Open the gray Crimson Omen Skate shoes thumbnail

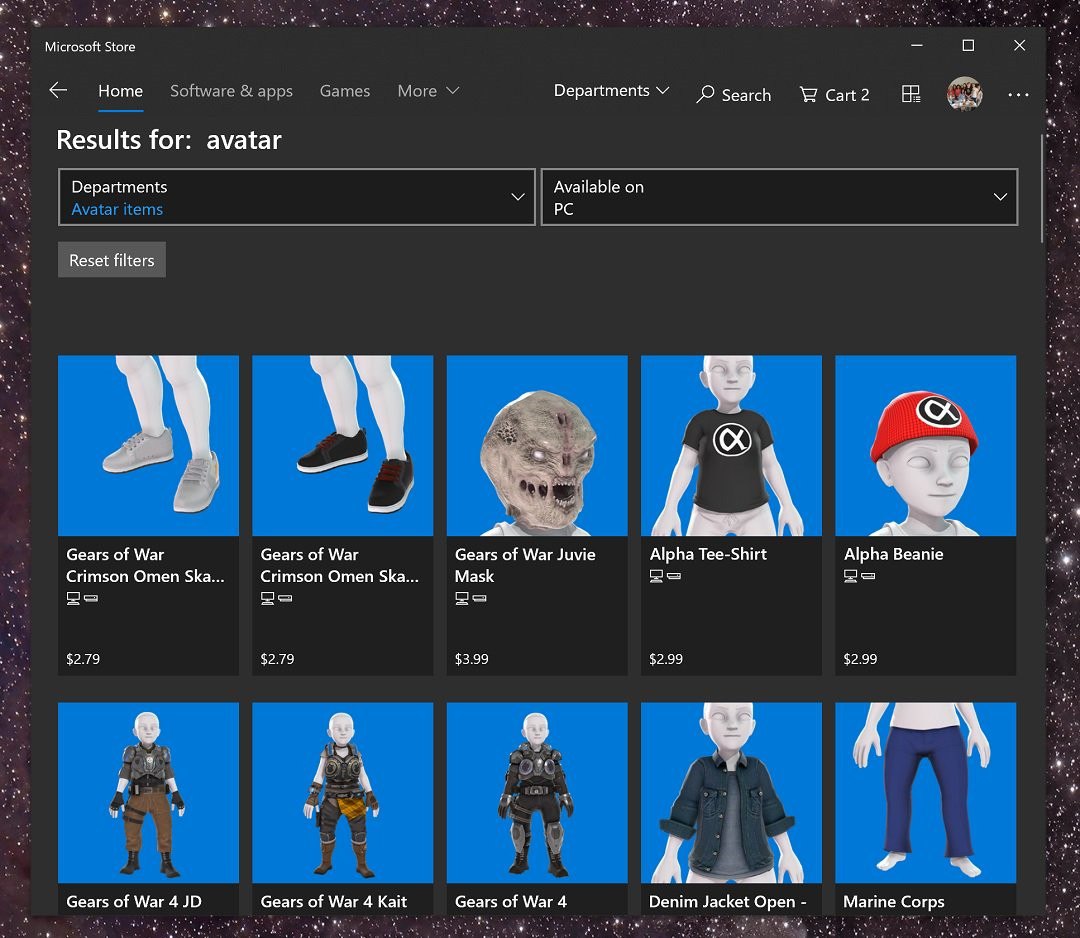click(149, 446)
